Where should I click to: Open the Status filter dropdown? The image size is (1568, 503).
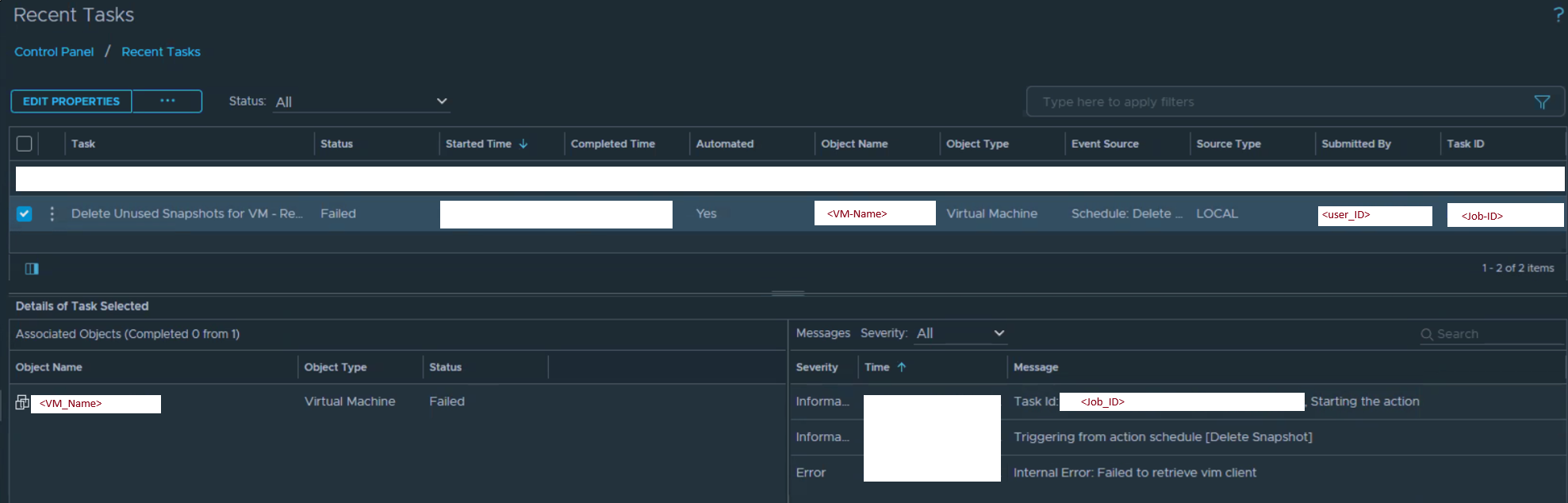361,102
